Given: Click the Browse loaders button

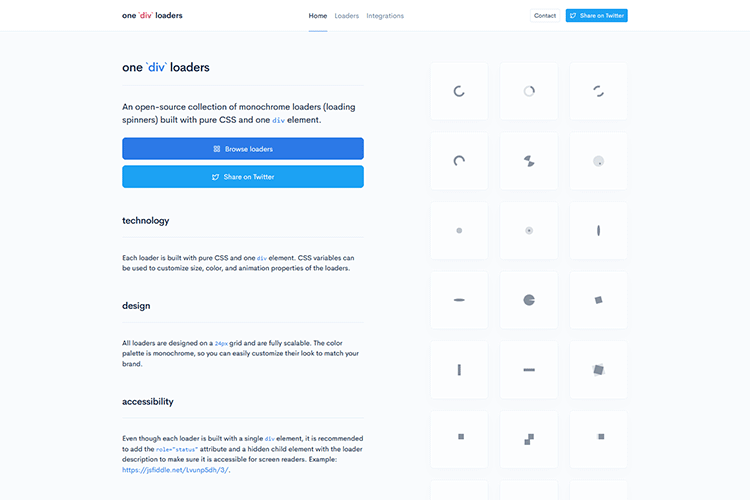Looking at the screenshot, I should [243, 149].
